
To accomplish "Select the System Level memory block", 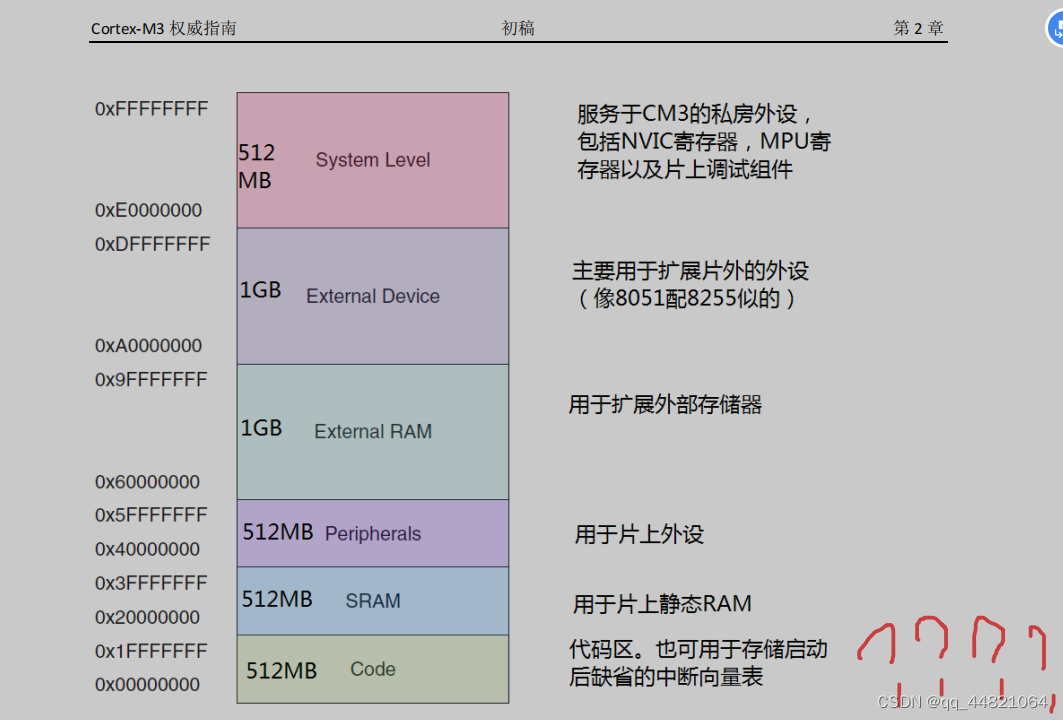I will [x=372, y=159].
